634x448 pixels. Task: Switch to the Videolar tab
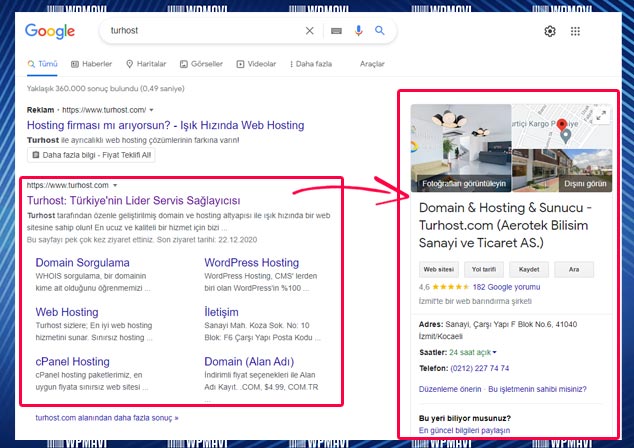(256, 64)
